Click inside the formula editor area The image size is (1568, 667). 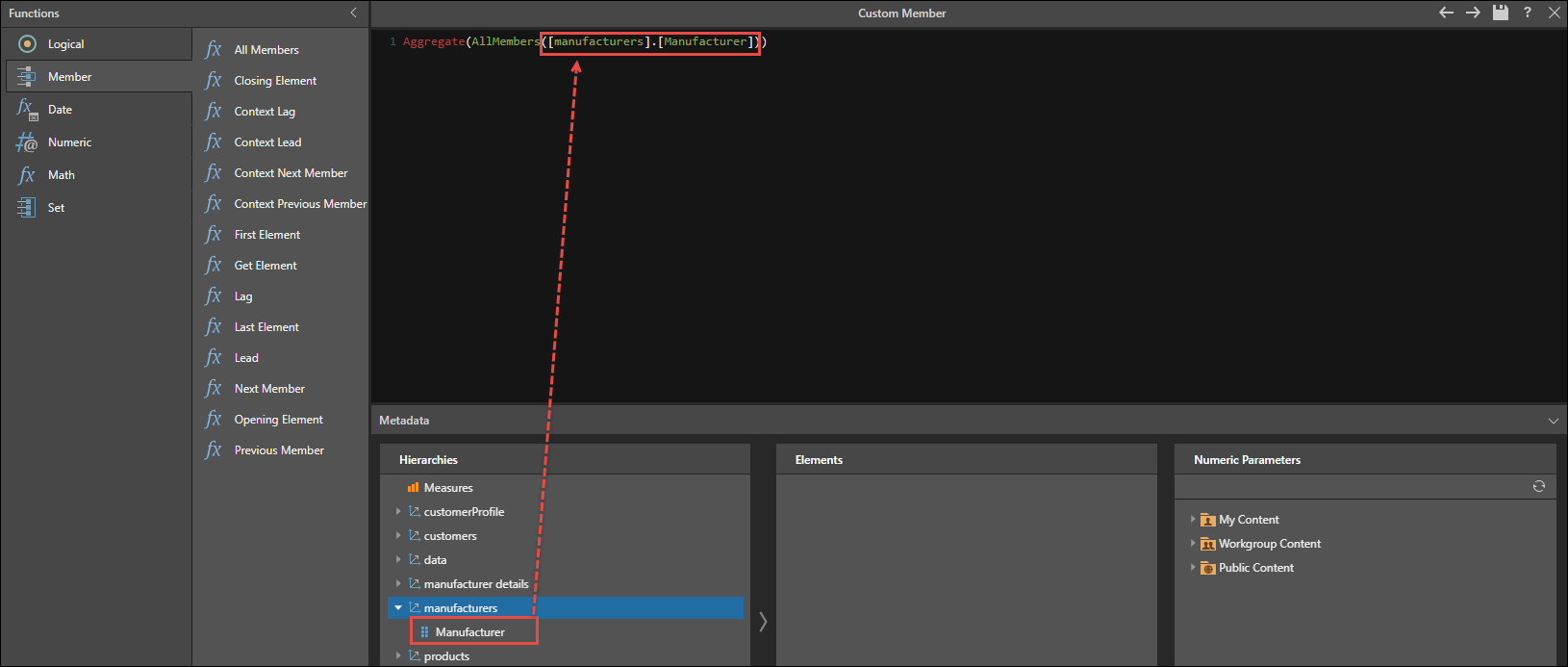[962, 221]
